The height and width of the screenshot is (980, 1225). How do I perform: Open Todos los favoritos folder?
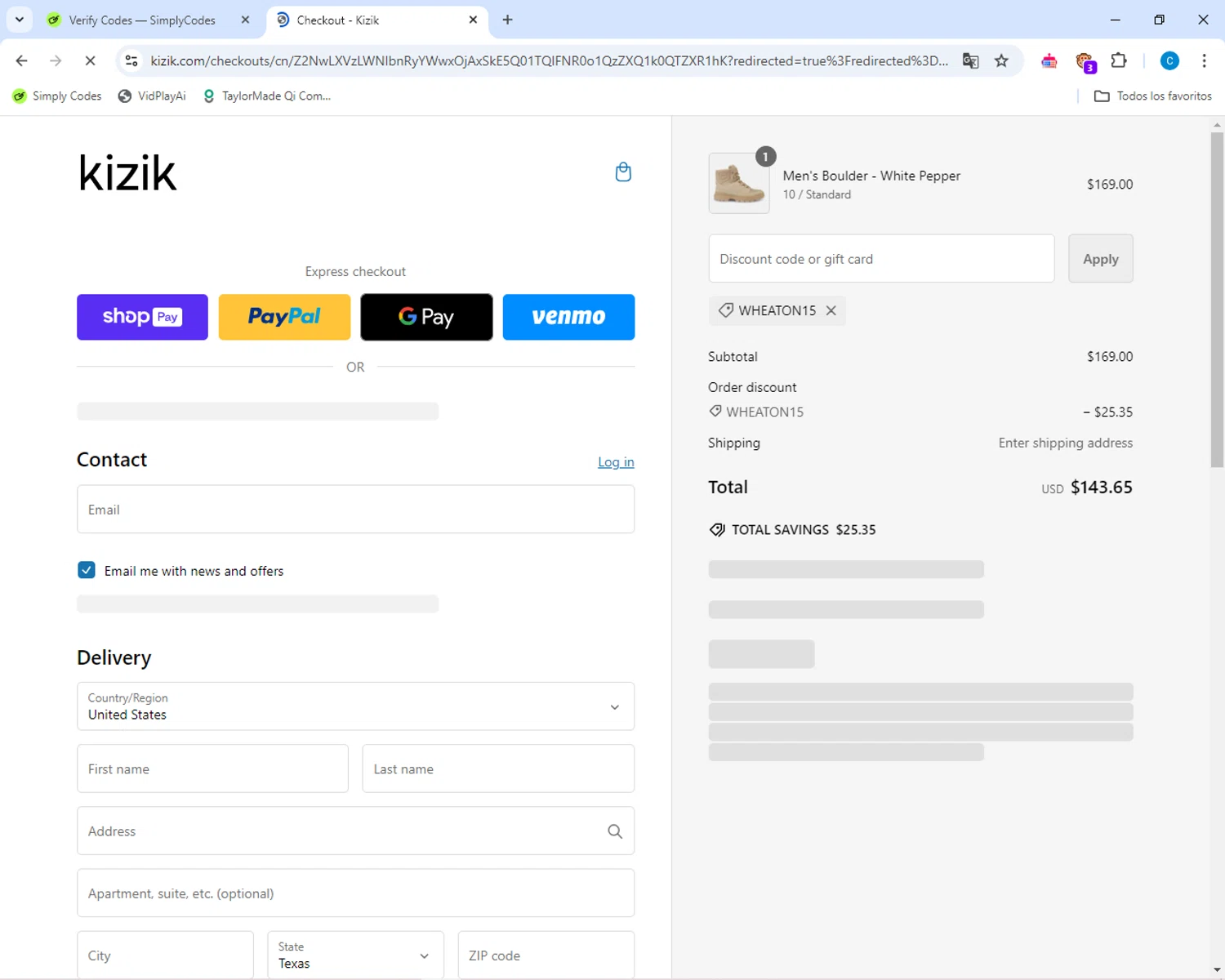tap(1153, 96)
